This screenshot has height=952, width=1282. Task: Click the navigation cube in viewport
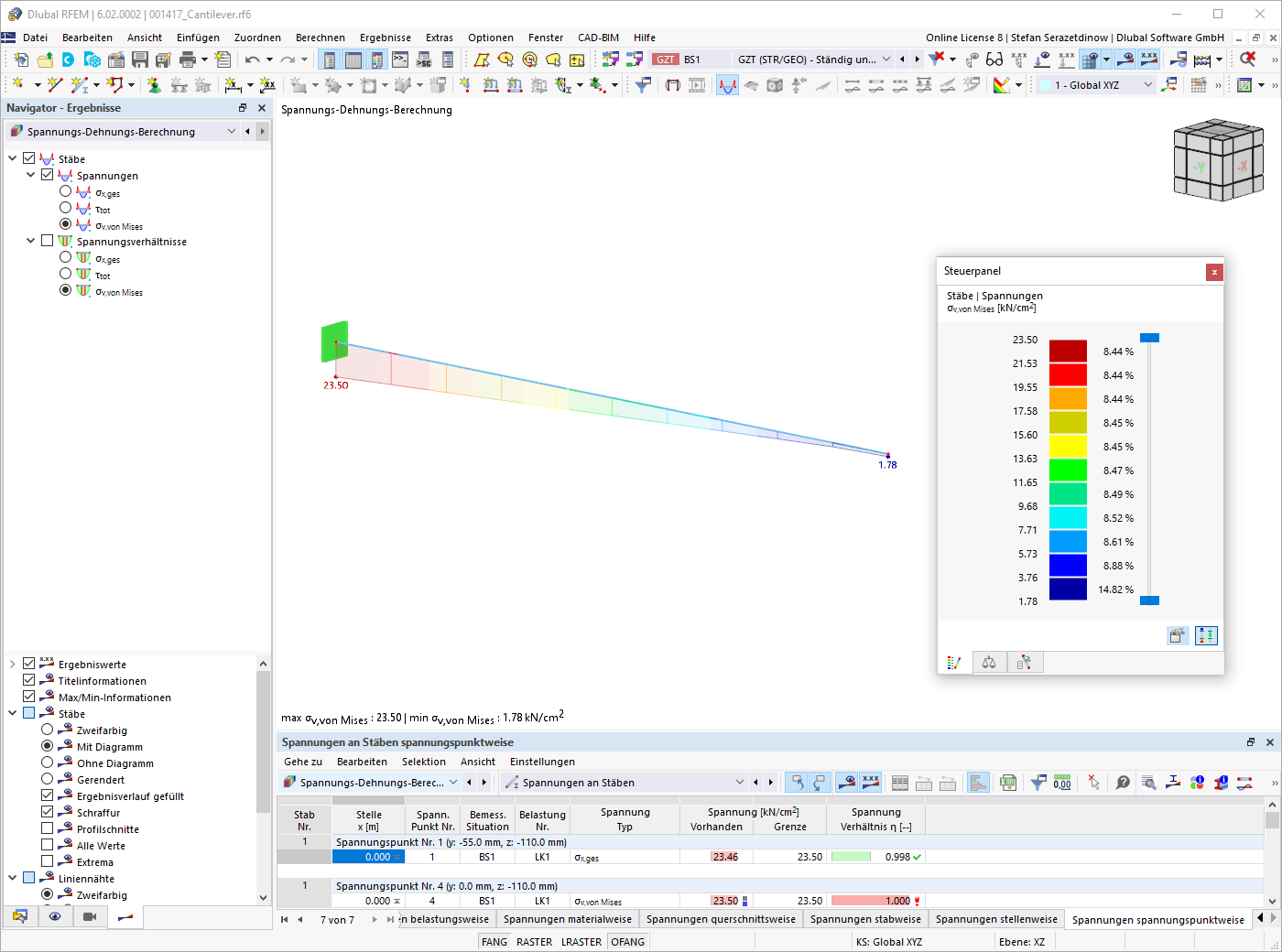[x=1217, y=160]
